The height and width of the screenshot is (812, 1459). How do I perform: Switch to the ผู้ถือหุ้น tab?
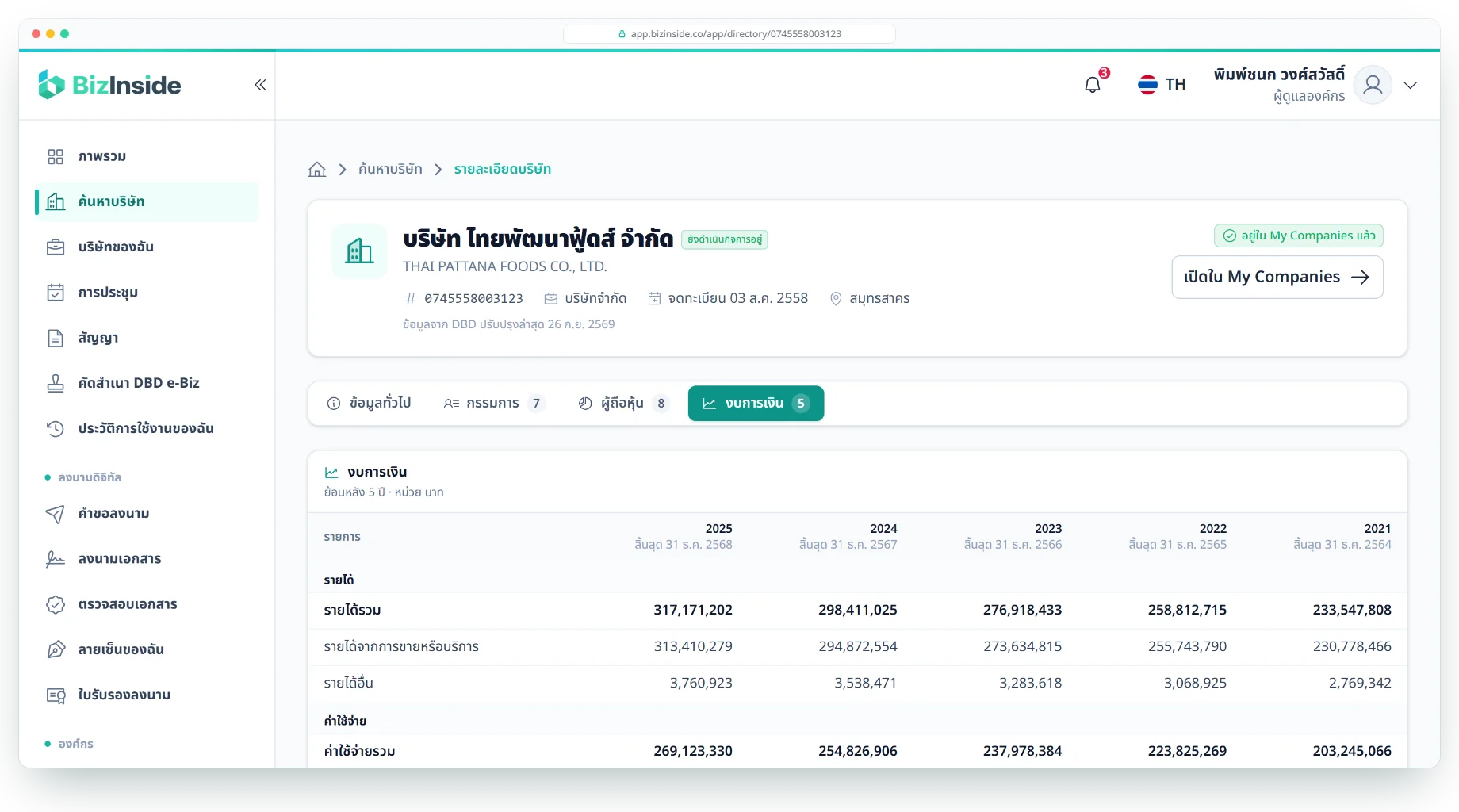pyautogui.click(x=623, y=403)
